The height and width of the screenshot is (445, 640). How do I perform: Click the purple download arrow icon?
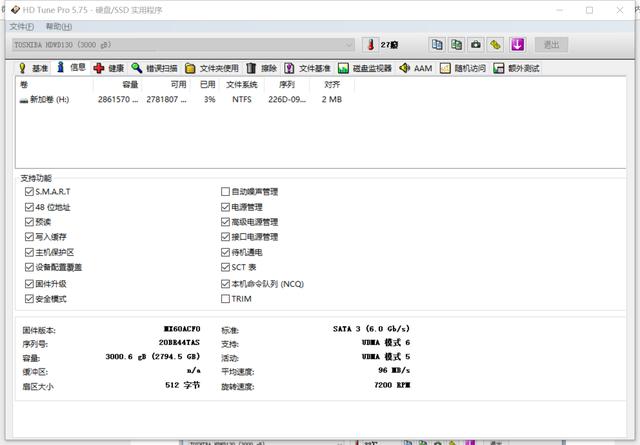[518, 44]
